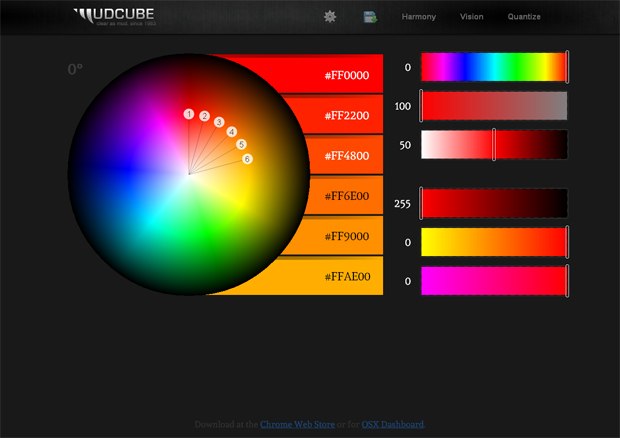This screenshot has width=620, height=438.
Task: Click the center of the color wheel
Action: click(x=189, y=174)
